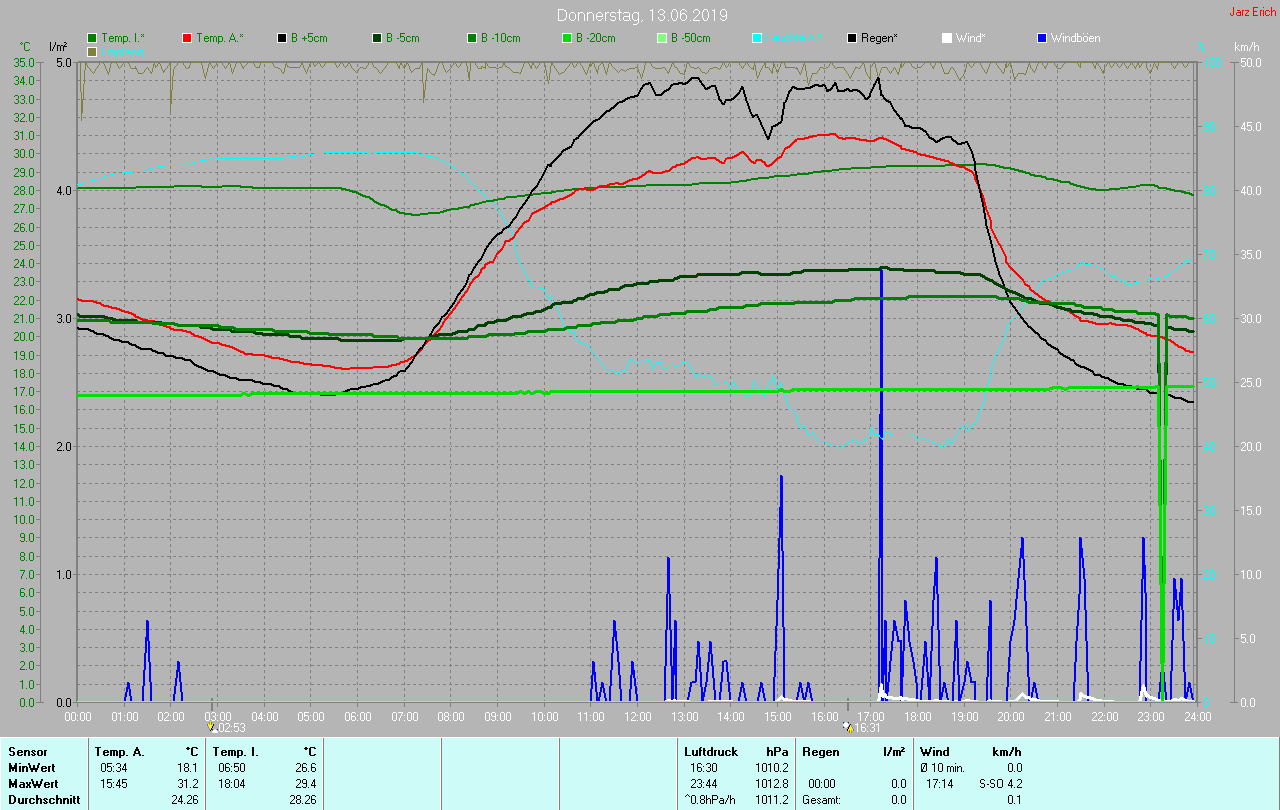Click the Temp. A. column header in table

click(120, 752)
